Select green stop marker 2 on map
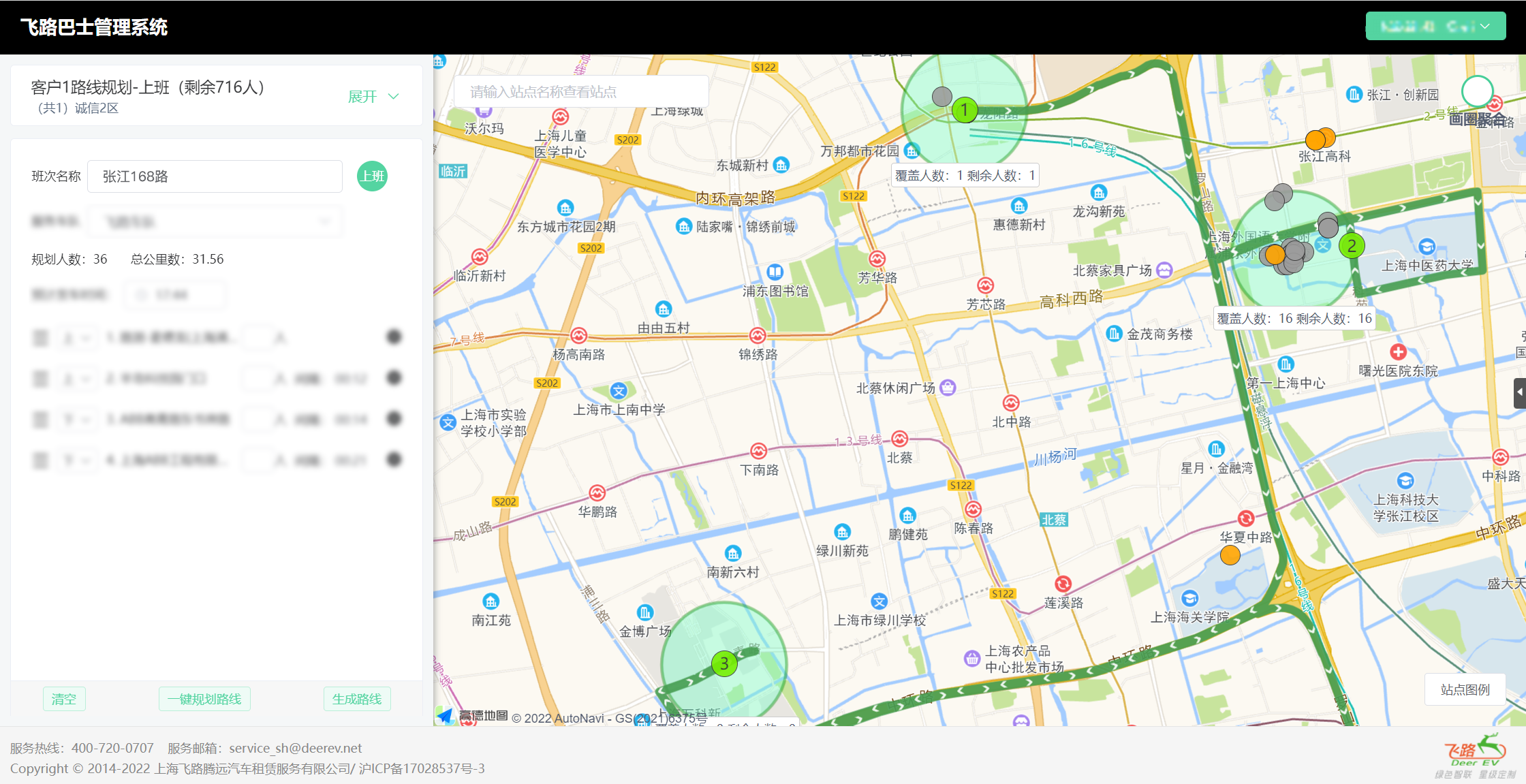 click(x=1352, y=246)
